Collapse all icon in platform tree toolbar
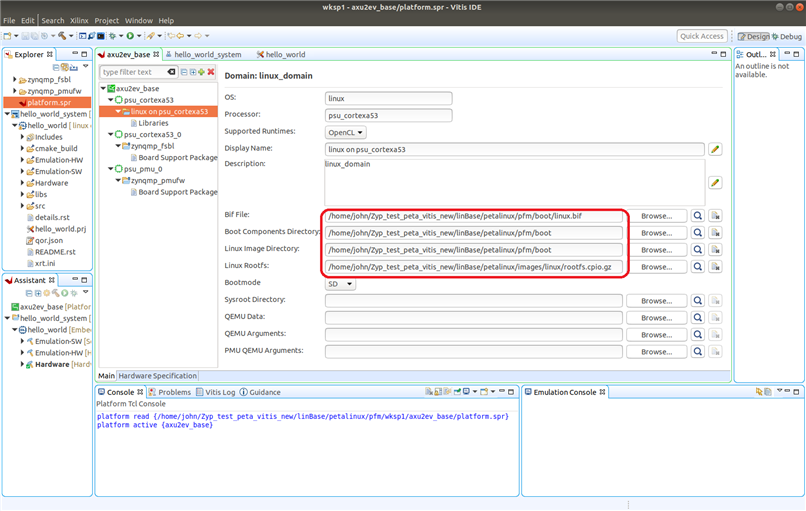This screenshot has width=806, height=511. 184,72
